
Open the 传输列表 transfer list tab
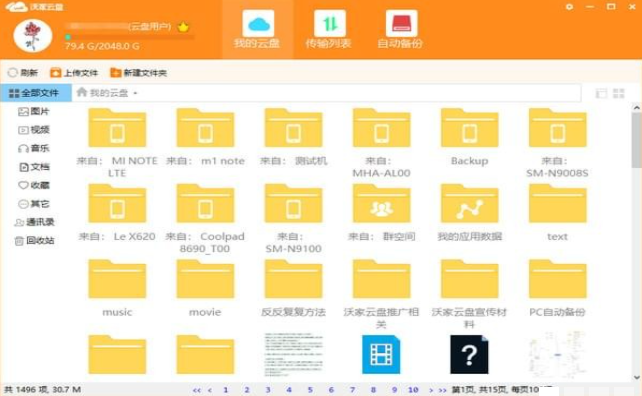[x=328, y=29]
